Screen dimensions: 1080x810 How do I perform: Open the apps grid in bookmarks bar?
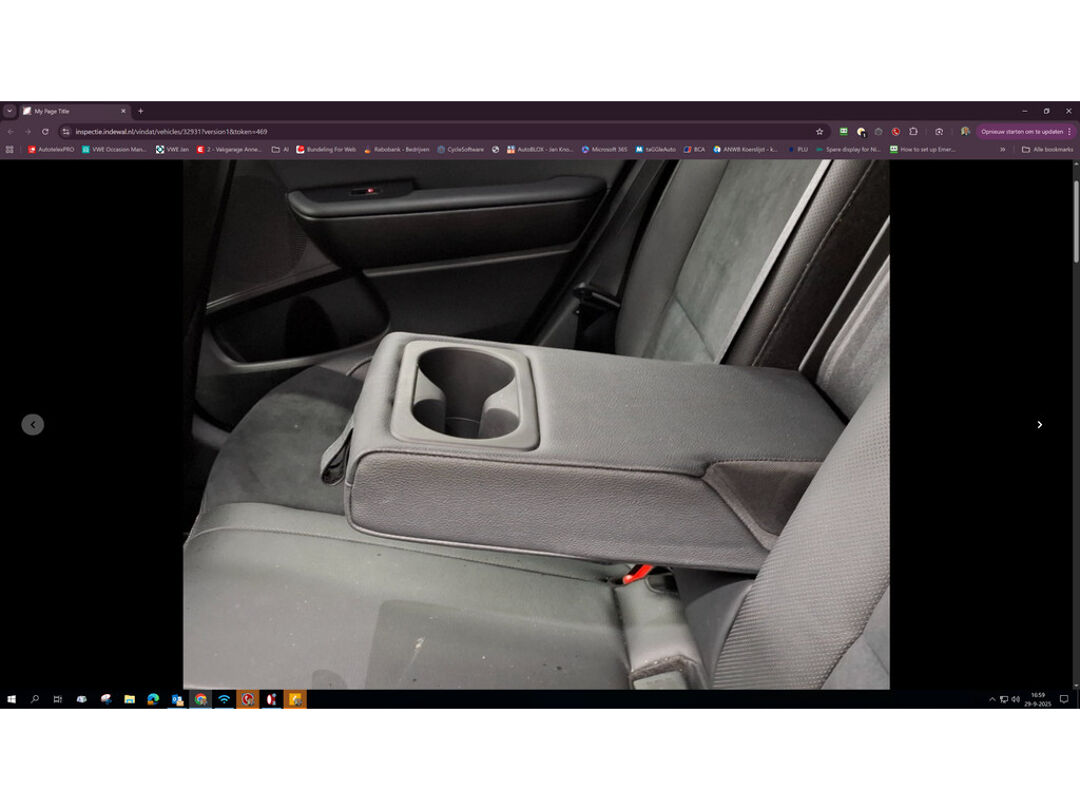(10, 149)
